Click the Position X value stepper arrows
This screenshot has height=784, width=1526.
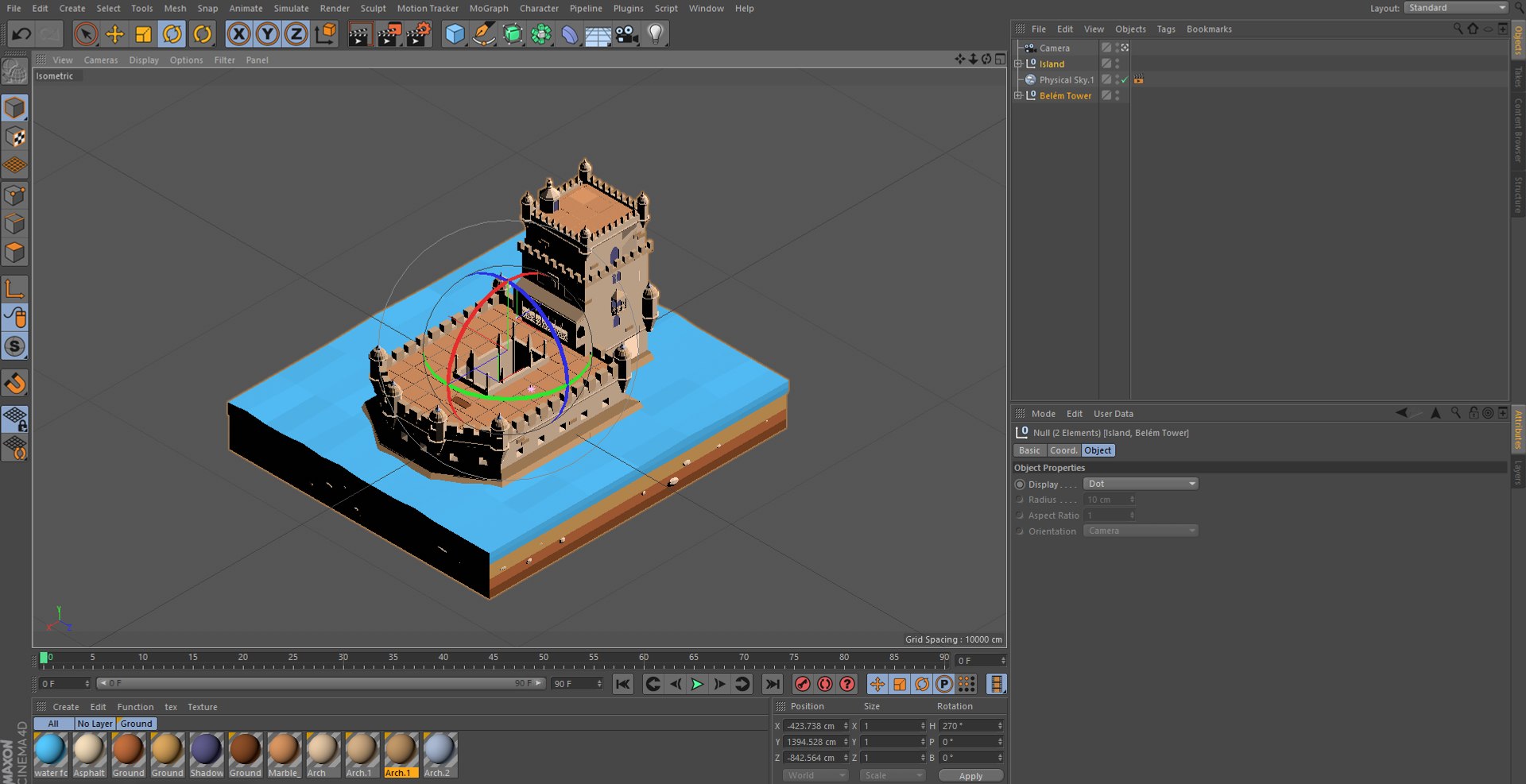point(845,726)
